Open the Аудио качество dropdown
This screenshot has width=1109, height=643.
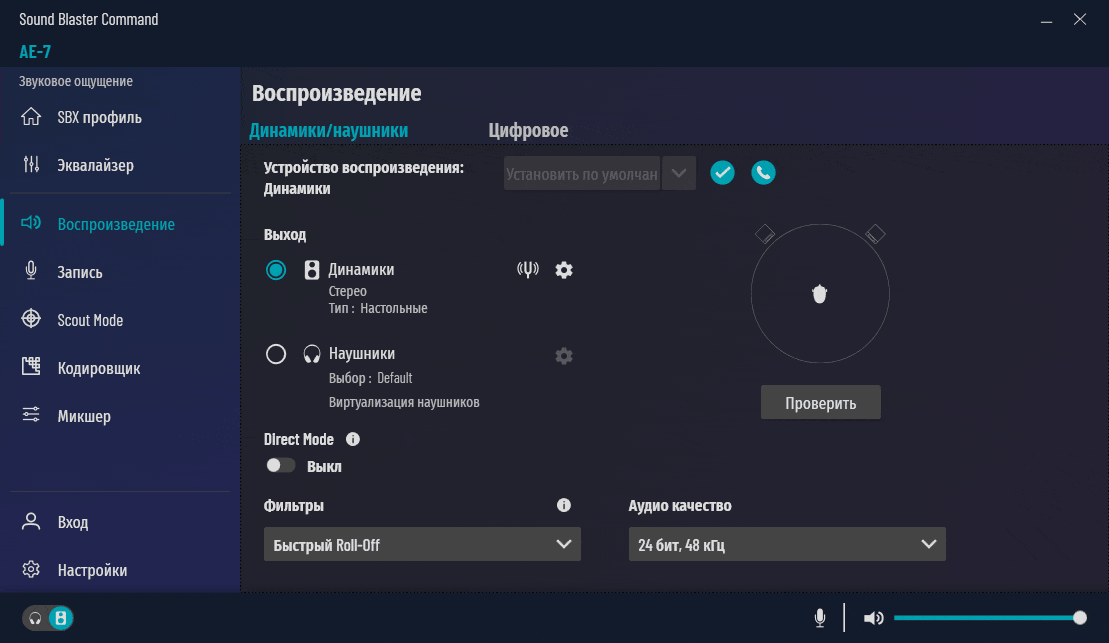pyautogui.click(x=786, y=545)
